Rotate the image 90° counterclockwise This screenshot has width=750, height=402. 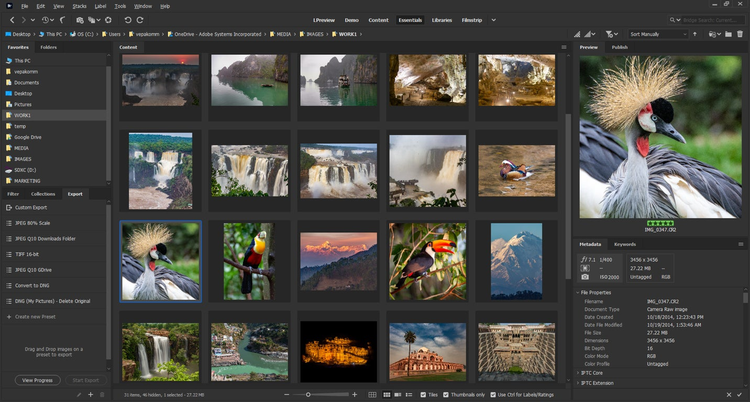pos(127,19)
